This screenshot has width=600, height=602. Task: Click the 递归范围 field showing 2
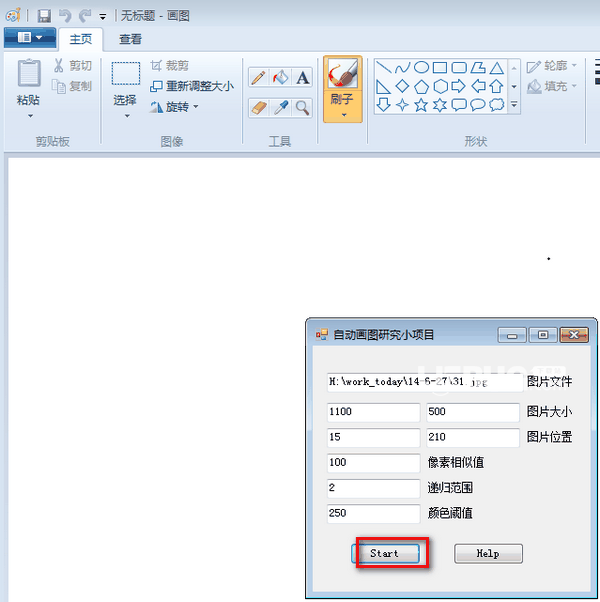pyautogui.click(x=374, y=488)
